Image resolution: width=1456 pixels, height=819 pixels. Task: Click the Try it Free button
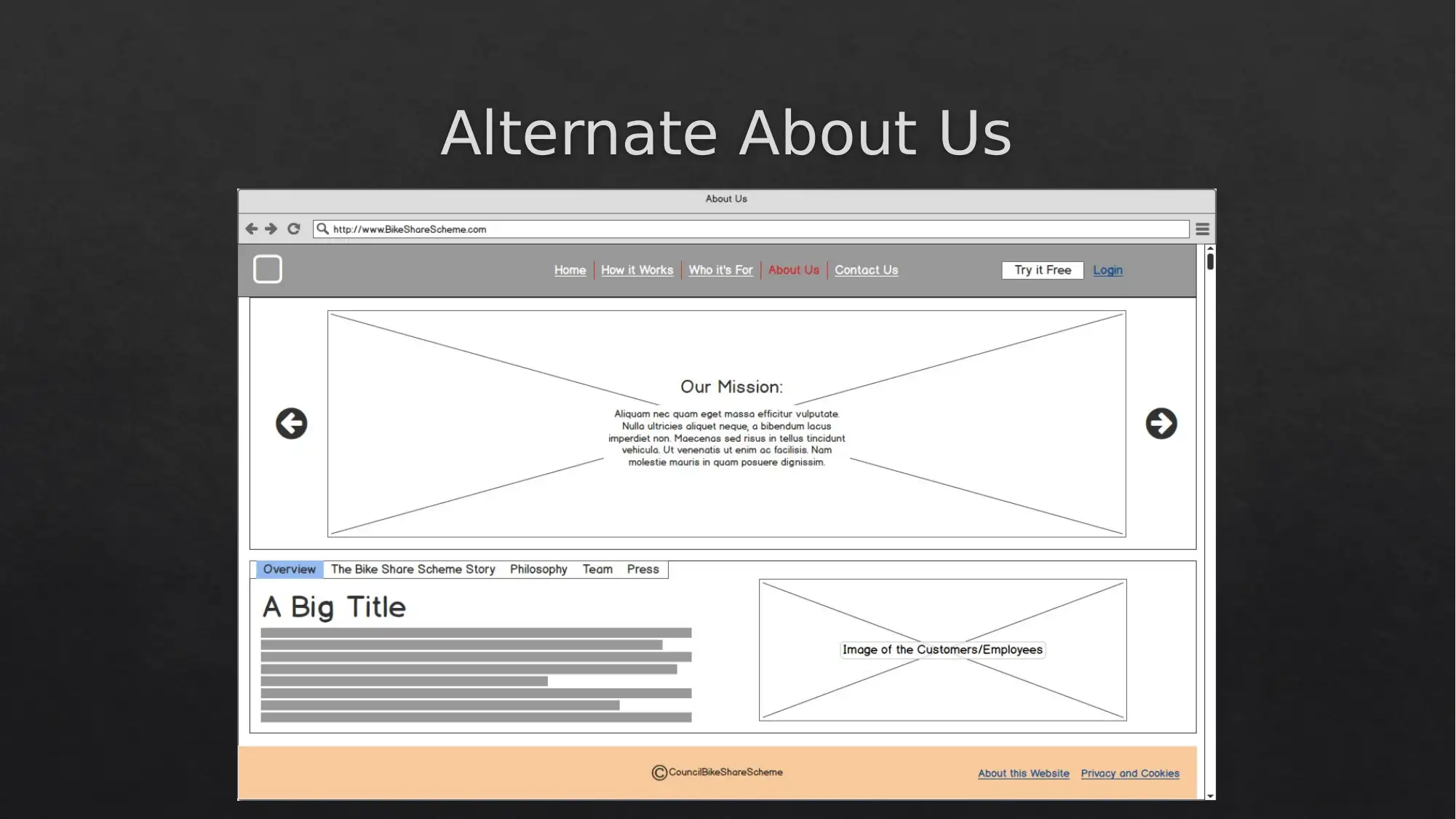[x=1043, y=270]
